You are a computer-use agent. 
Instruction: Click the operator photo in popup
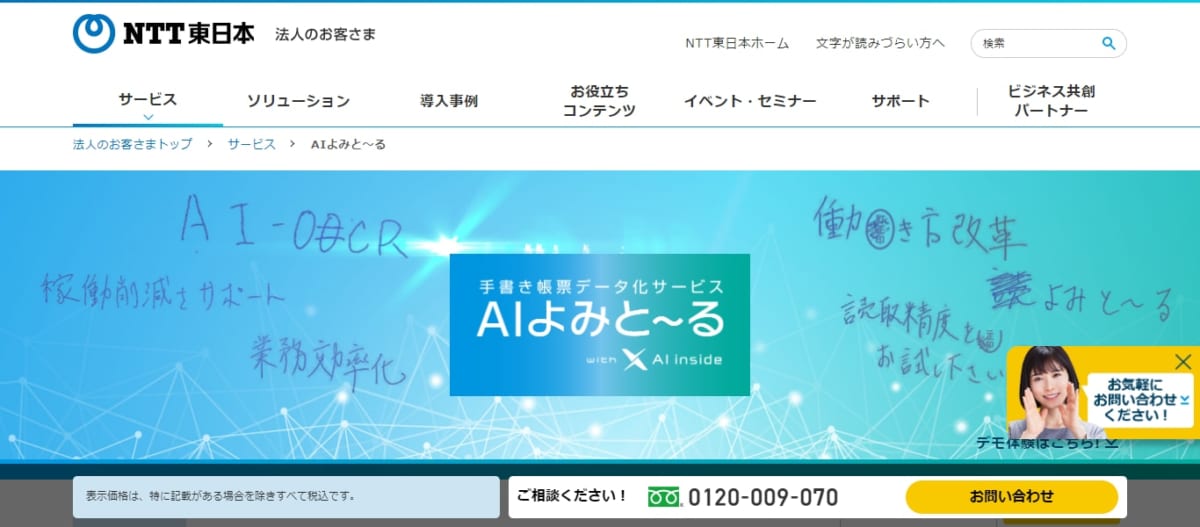point(1048,390)
